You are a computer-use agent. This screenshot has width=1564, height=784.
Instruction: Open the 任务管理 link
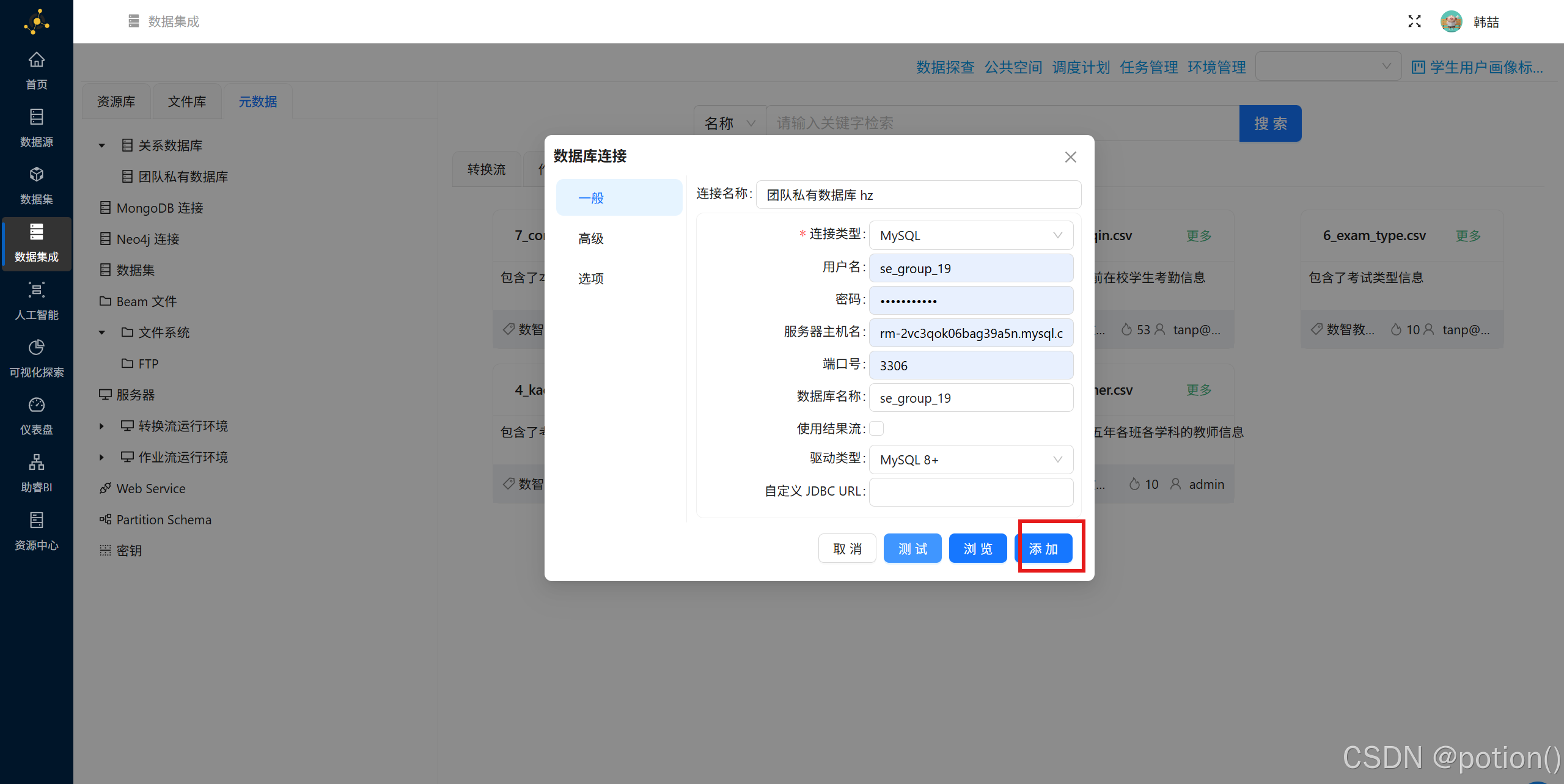[1148, 67]
